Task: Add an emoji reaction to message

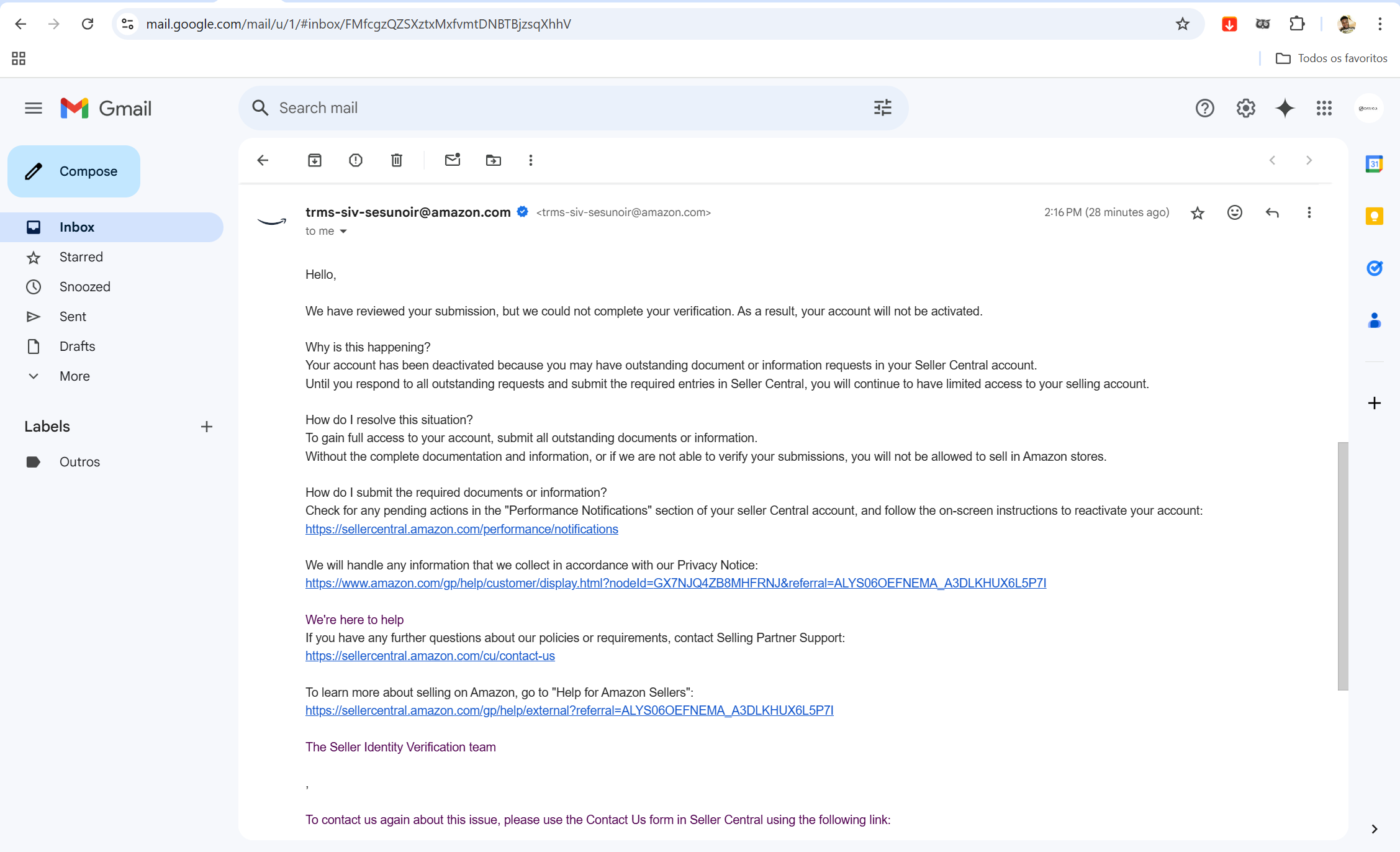Action: pyautogui.click(x=1235, y=213)
